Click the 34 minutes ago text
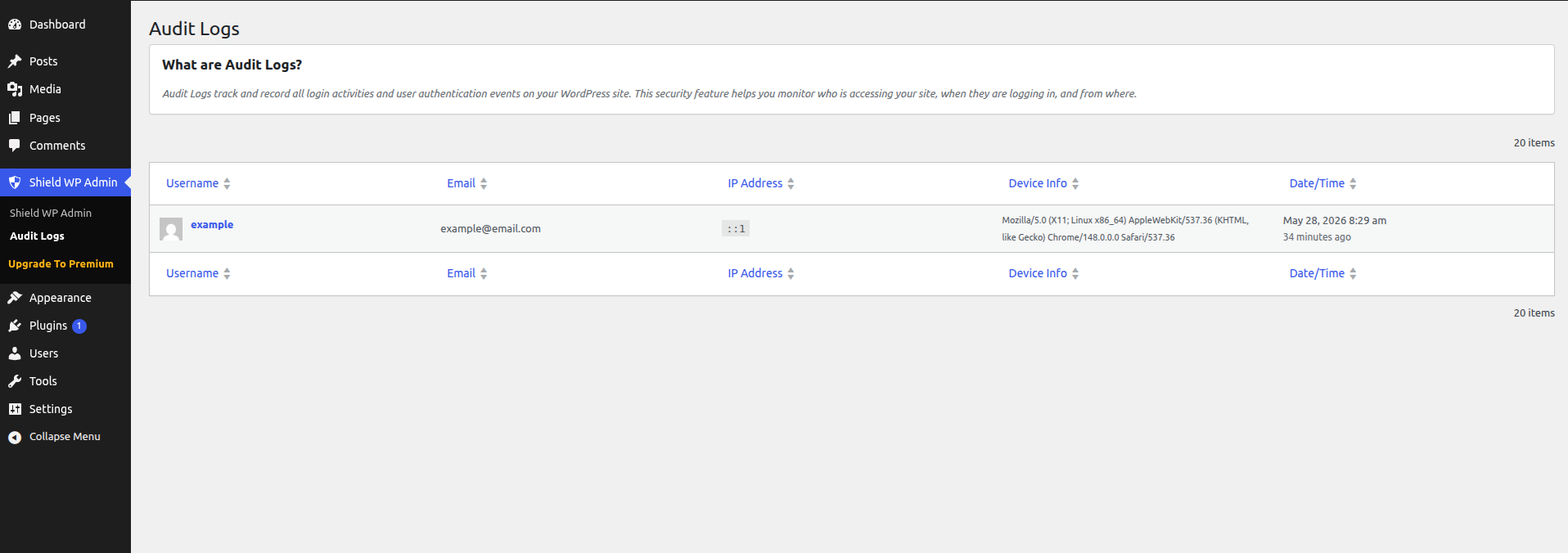The image size is (1568, 553). tap(1317, 237)
